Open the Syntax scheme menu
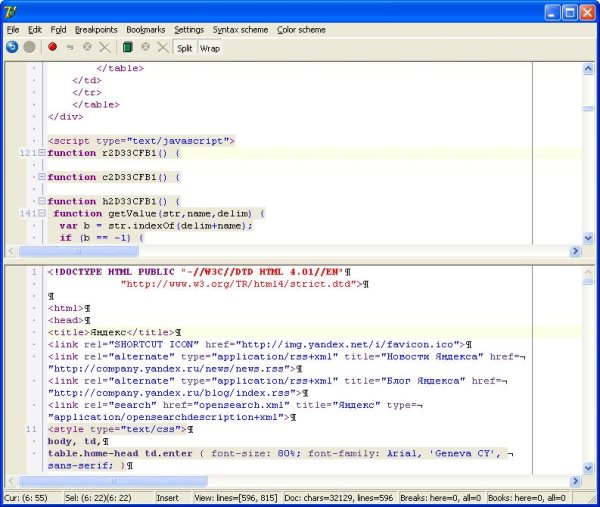The image size is (600, 507). pos(240,30)
